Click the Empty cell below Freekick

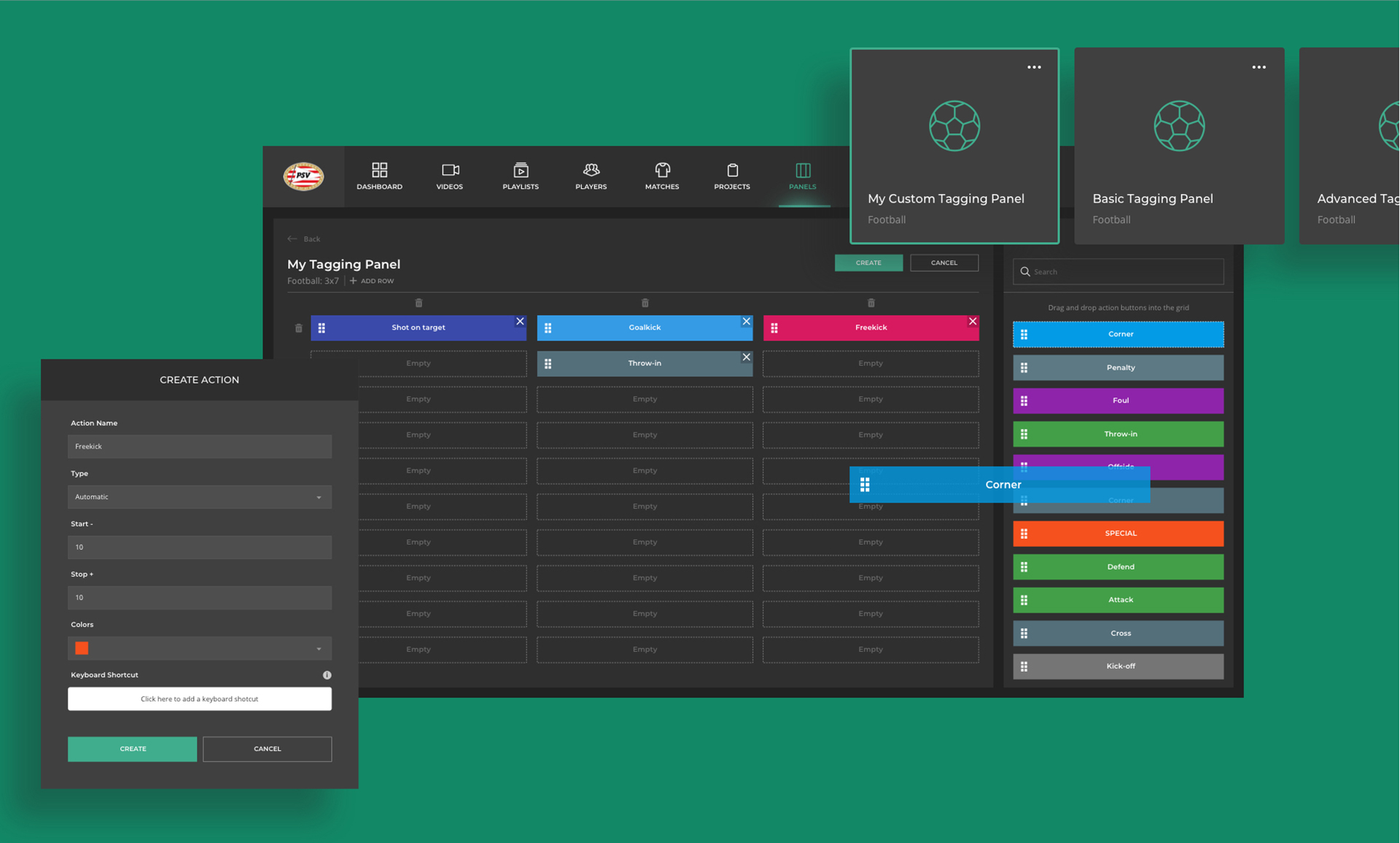[x=871, y=363]
